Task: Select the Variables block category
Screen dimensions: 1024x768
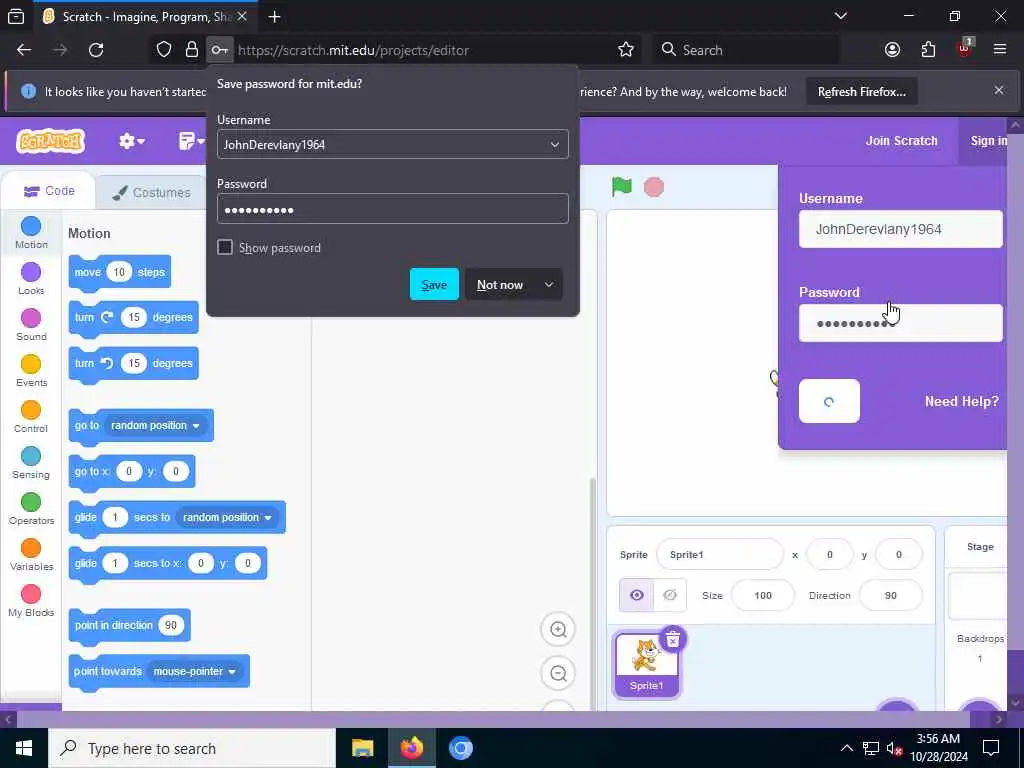Action: tap(31, 555)
